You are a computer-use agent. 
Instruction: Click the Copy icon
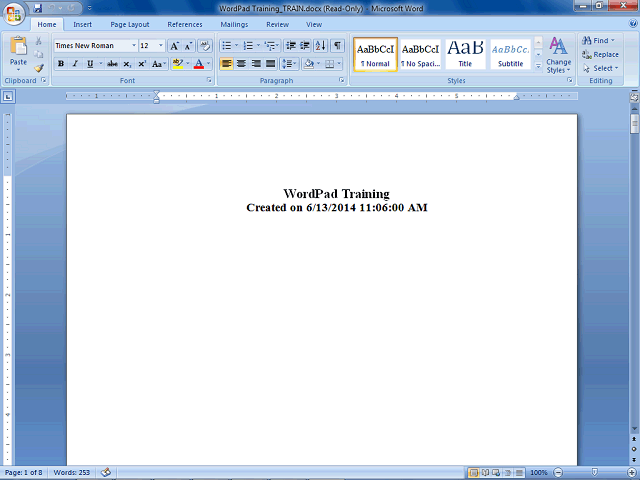(39, 54)
